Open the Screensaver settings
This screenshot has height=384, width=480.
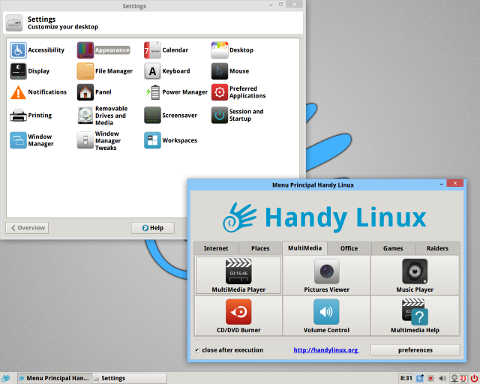171,115
